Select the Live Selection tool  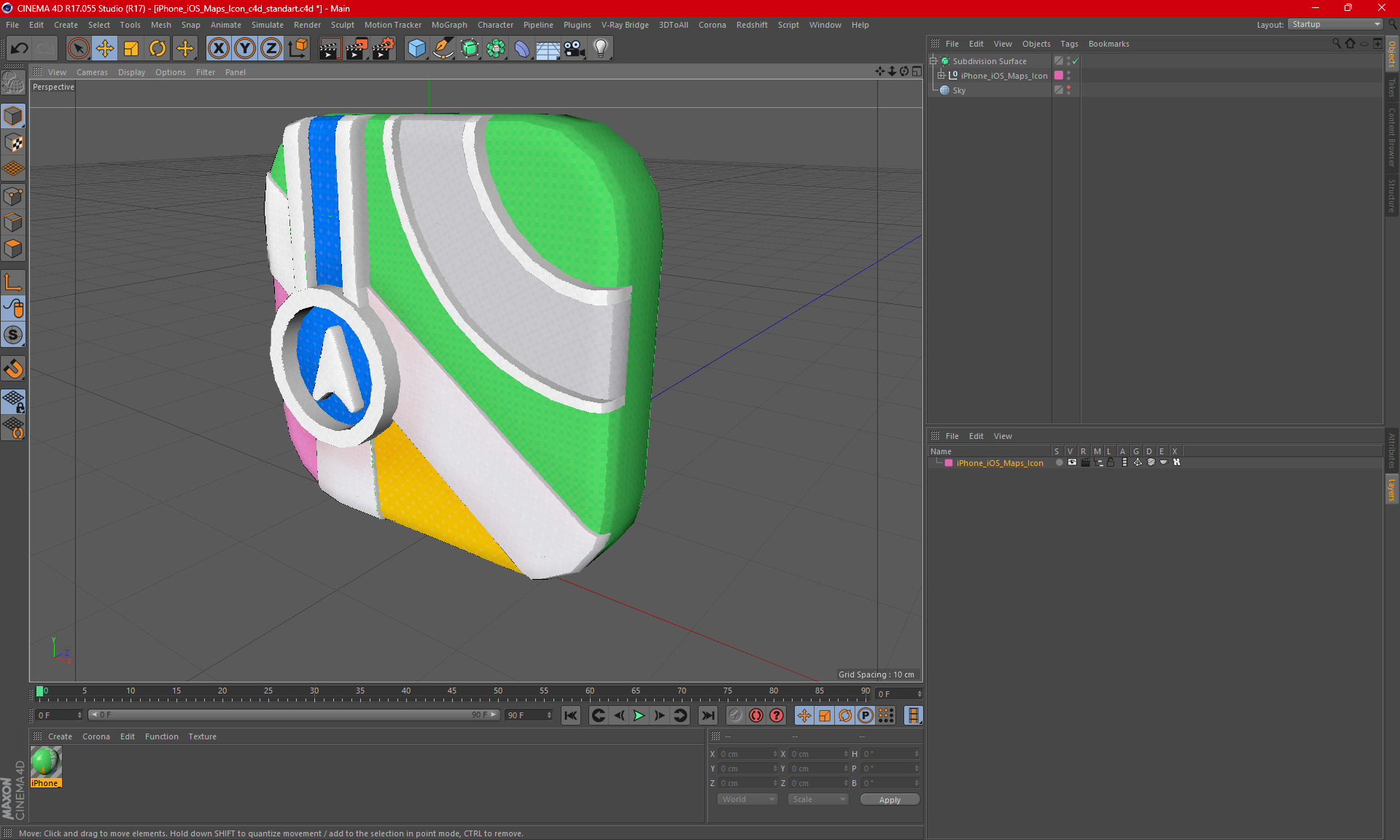tap(78, 49)
